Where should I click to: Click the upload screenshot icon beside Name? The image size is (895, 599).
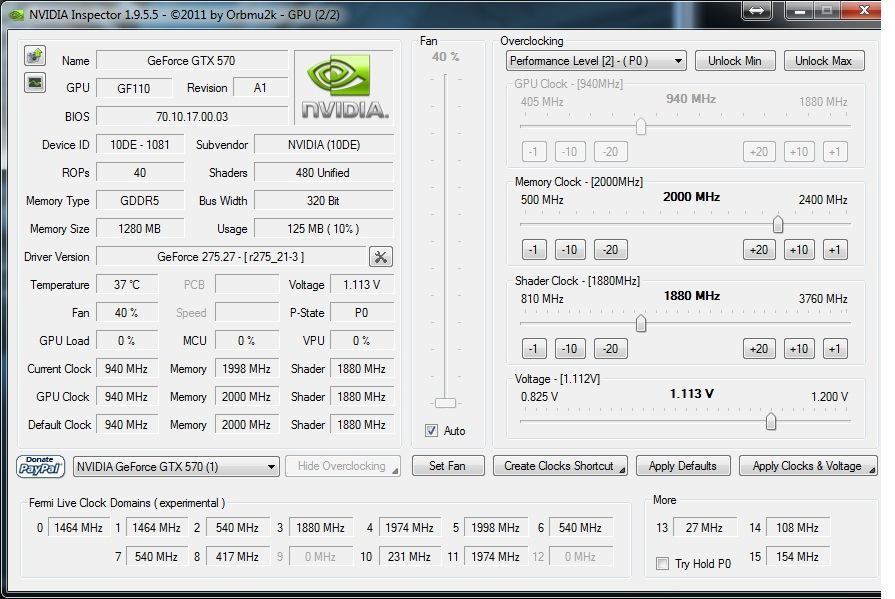pyautogui.click(x=35, y=56)
